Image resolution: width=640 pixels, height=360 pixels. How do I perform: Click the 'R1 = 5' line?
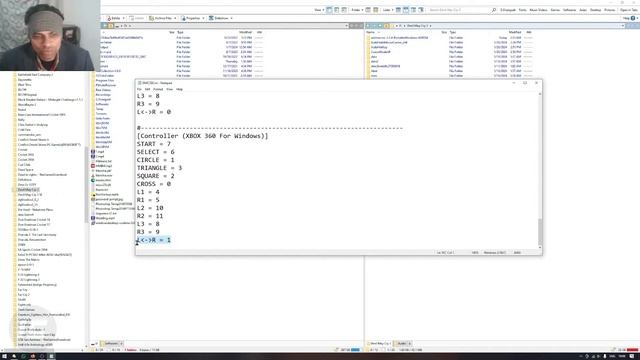coord(148,200)
